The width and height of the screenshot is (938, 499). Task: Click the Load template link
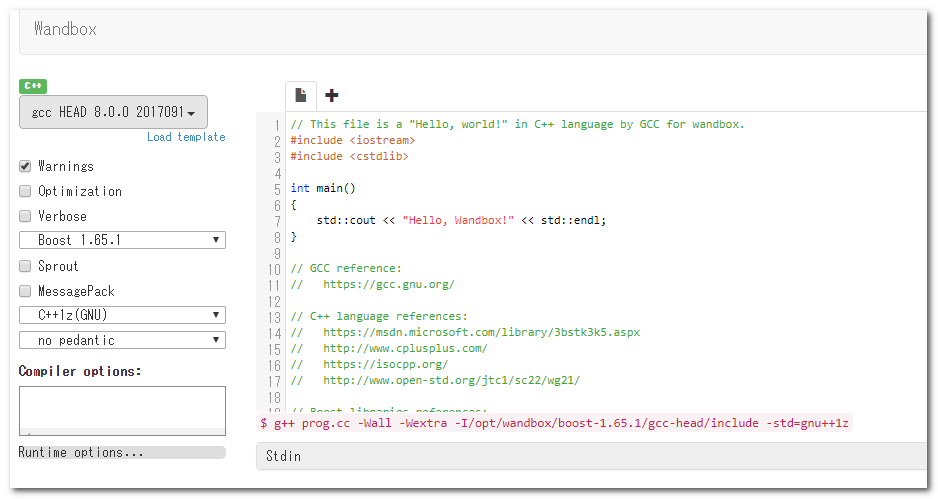click(x=186, y=137)
